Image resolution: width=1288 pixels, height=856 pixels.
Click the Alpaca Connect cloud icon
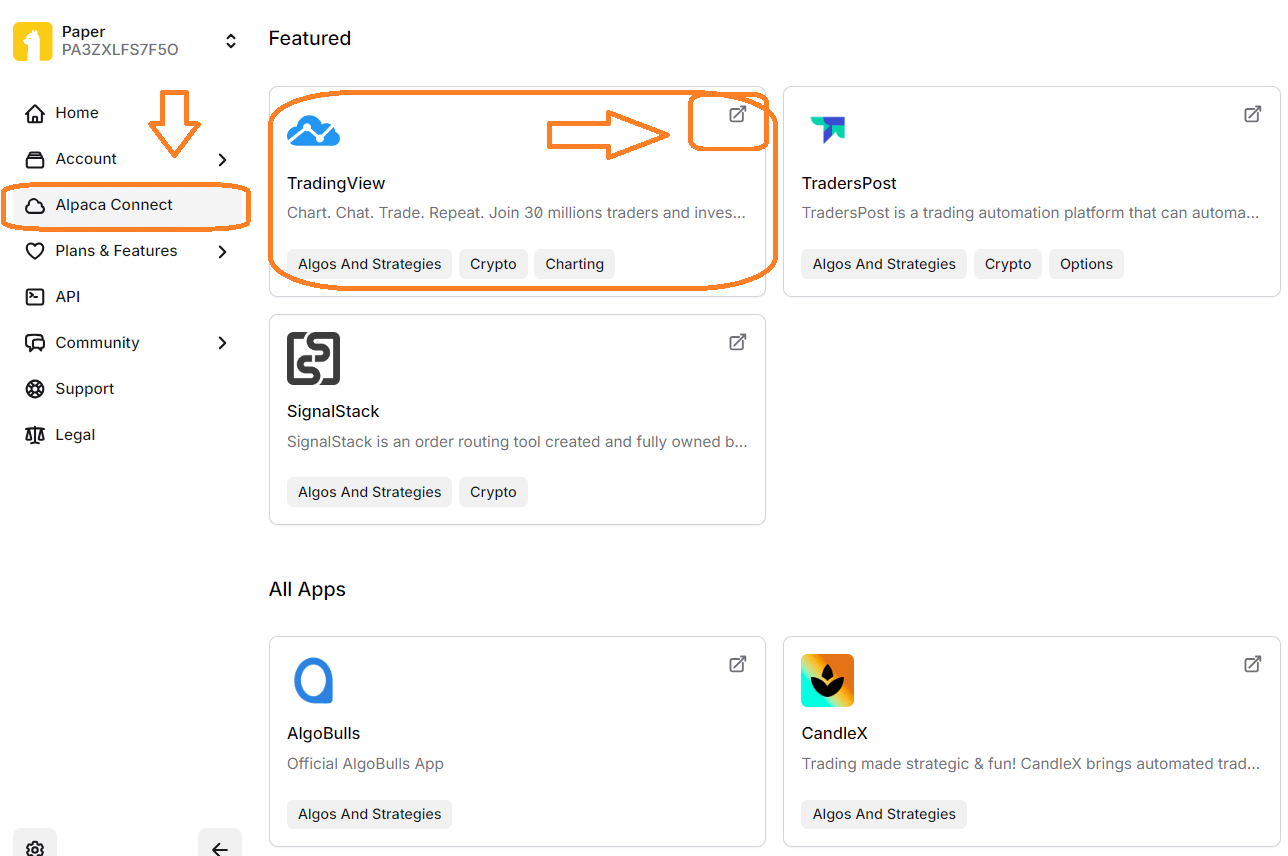[35, 205]
